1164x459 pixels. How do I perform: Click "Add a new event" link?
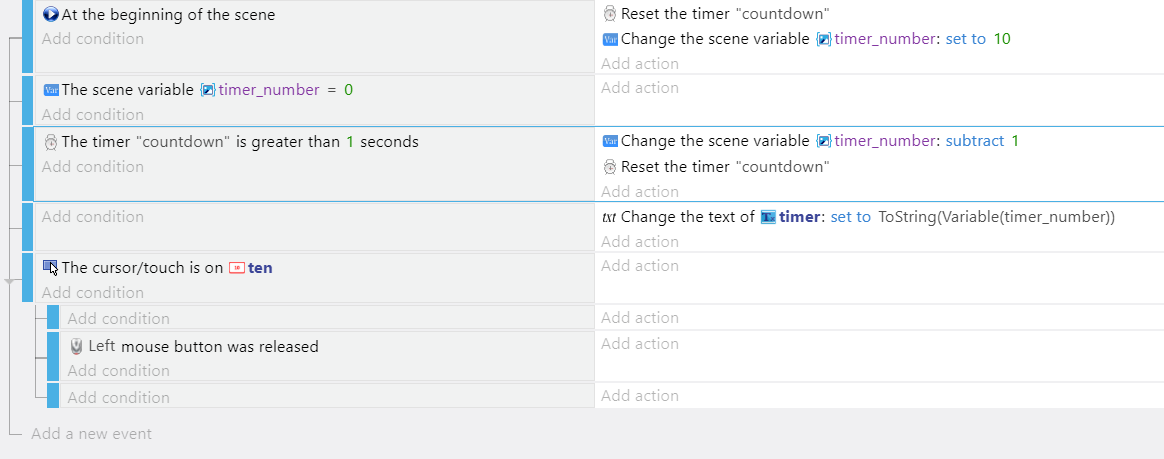91,434
